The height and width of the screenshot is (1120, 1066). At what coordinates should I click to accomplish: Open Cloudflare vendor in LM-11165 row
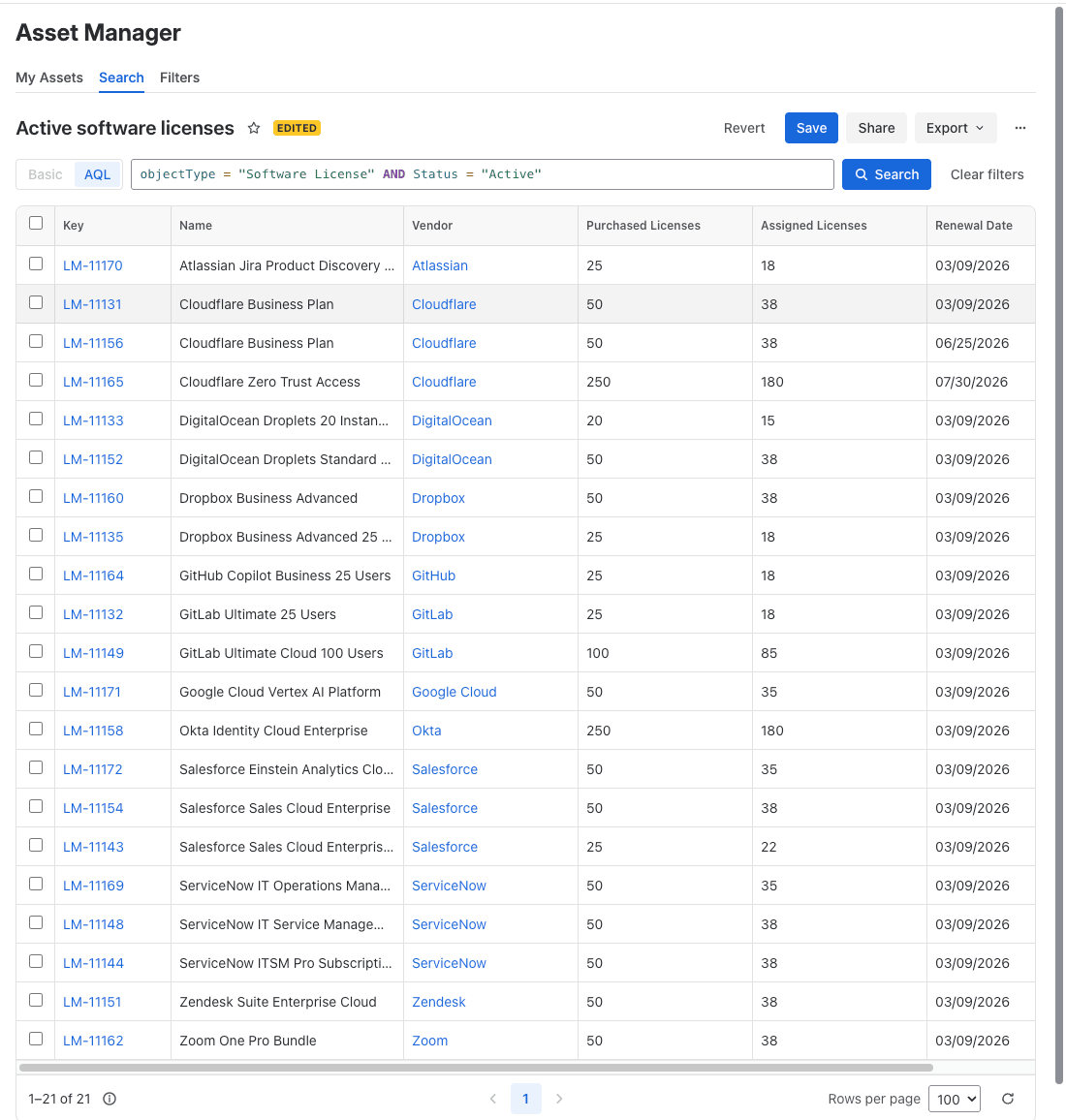[444, 382]
